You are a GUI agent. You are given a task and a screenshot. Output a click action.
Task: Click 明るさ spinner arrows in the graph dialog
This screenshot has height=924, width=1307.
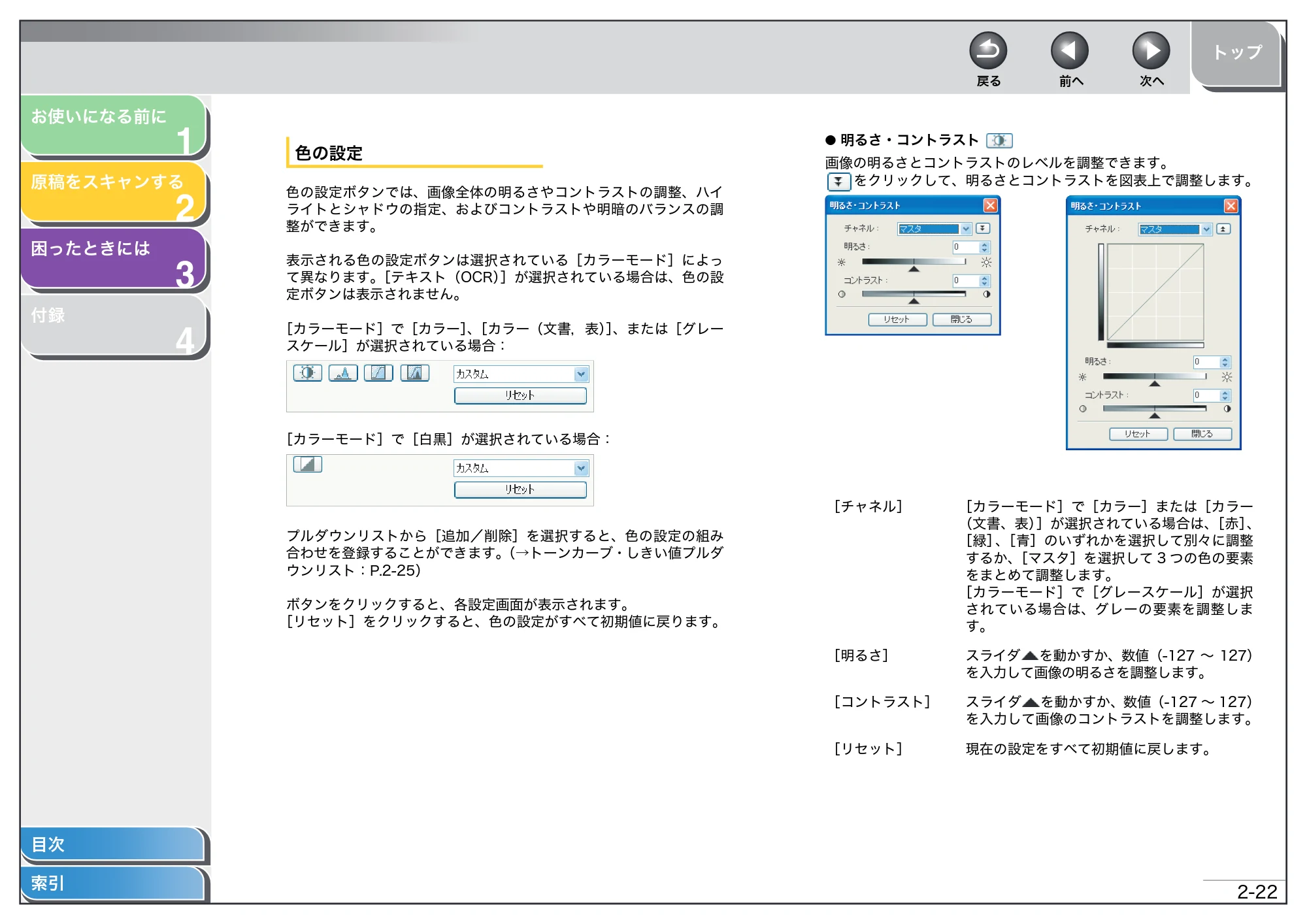coord(1225,362)
